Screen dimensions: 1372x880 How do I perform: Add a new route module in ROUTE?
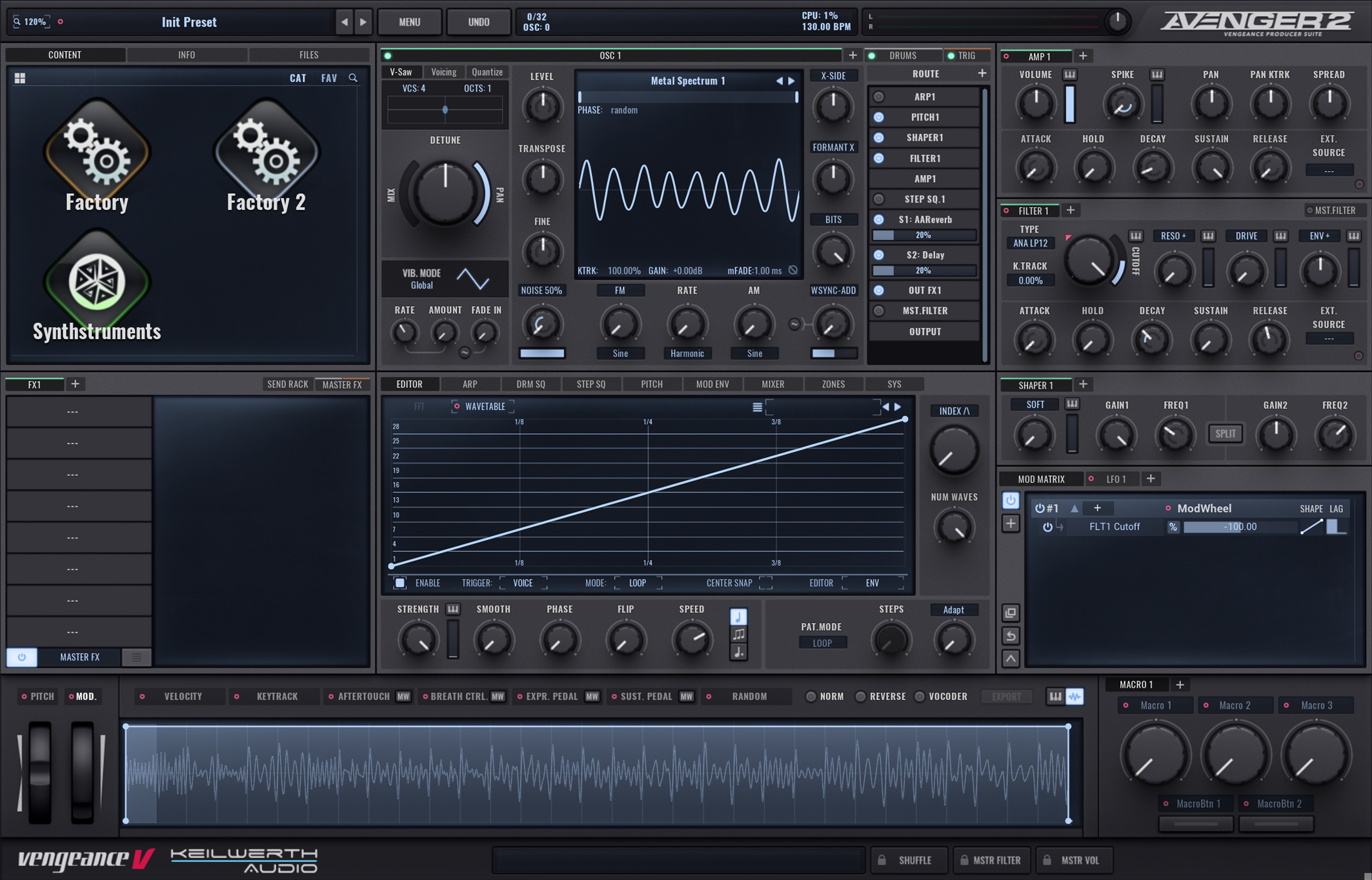(982, 74)
